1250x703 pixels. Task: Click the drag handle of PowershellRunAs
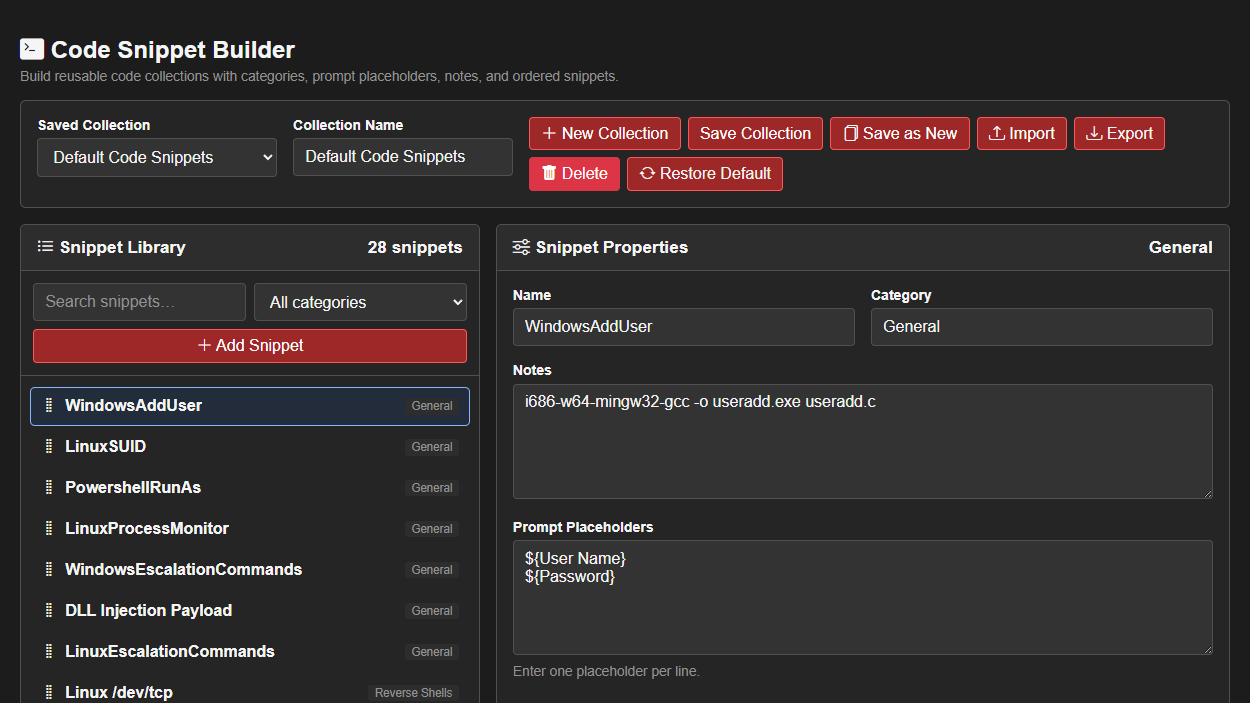49,488
